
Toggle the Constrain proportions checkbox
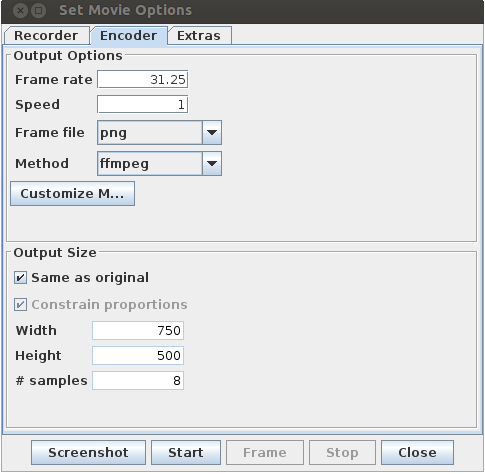20,305
